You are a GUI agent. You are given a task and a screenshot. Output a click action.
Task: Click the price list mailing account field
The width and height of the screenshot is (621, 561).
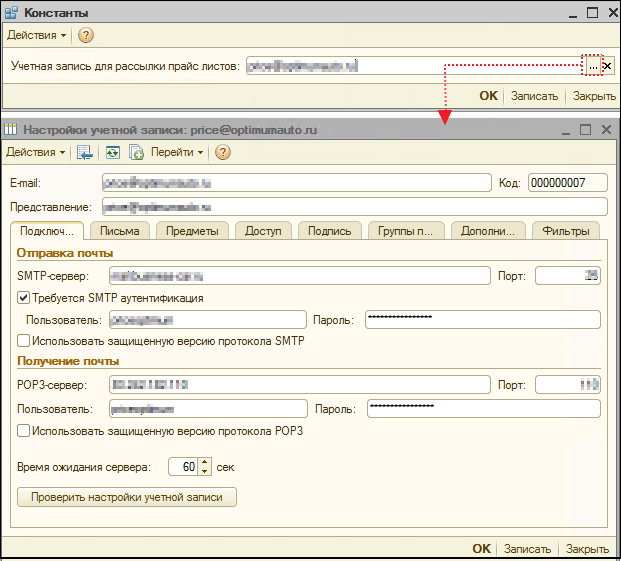[415, 66]
